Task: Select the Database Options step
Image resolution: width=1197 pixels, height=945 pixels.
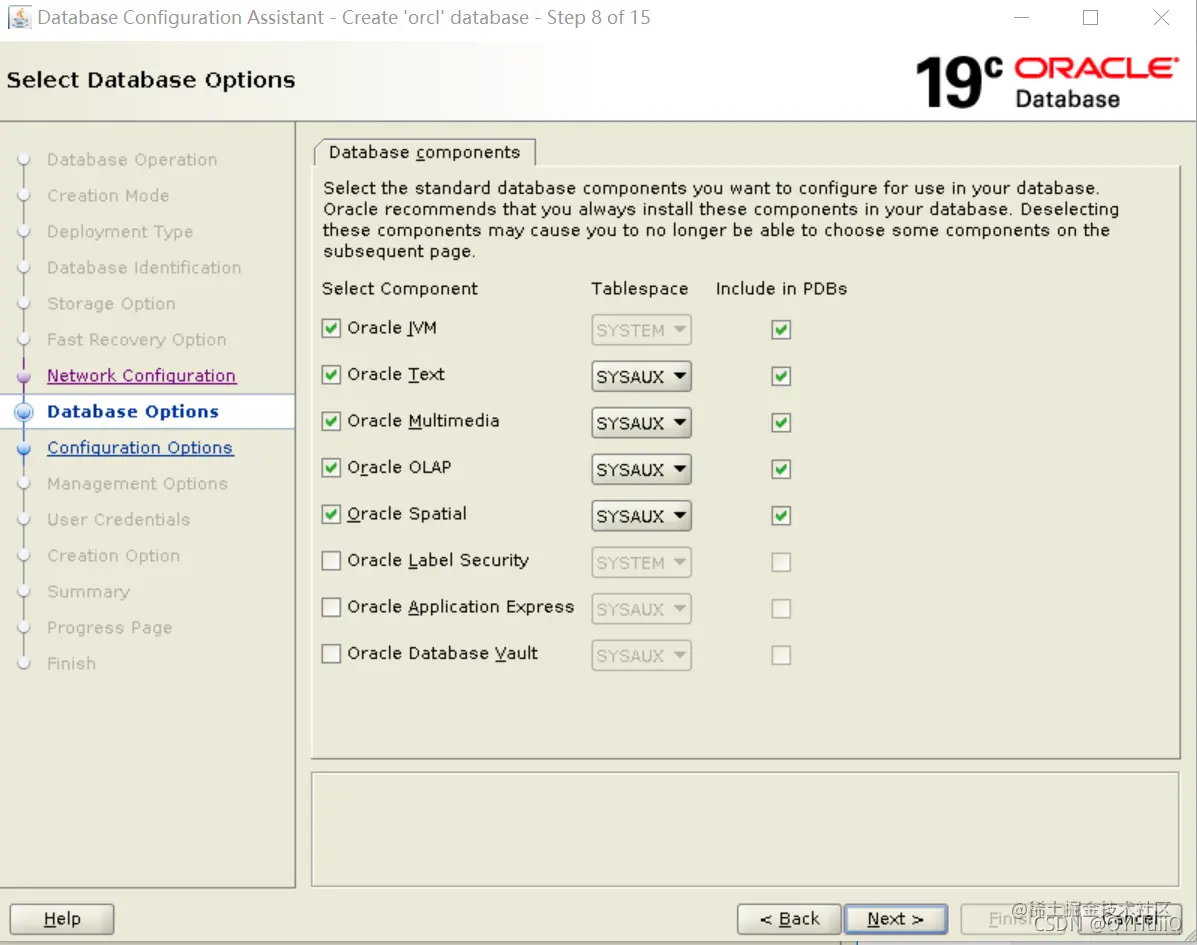Action: pyautogui.click(x=133, y=411)
